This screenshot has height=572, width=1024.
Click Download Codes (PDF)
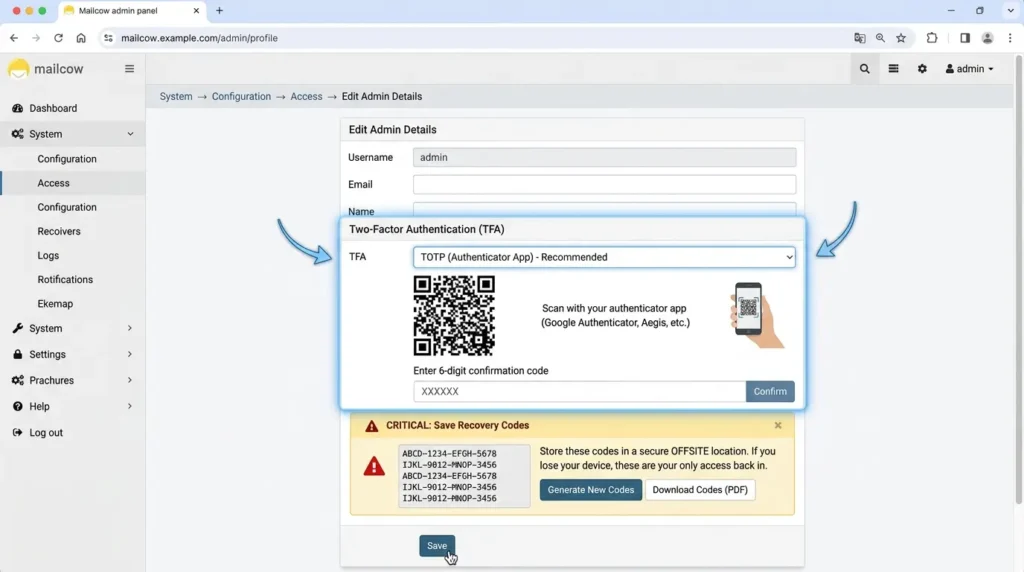coord(700,490)
